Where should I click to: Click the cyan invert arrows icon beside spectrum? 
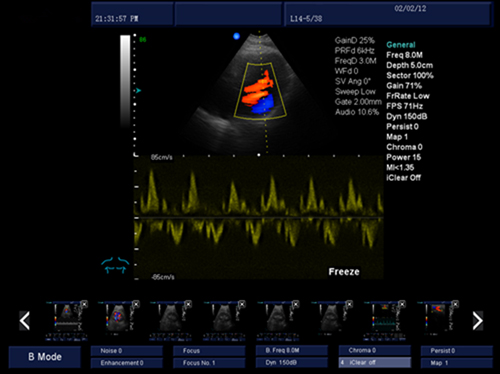[x=115, y=265]
